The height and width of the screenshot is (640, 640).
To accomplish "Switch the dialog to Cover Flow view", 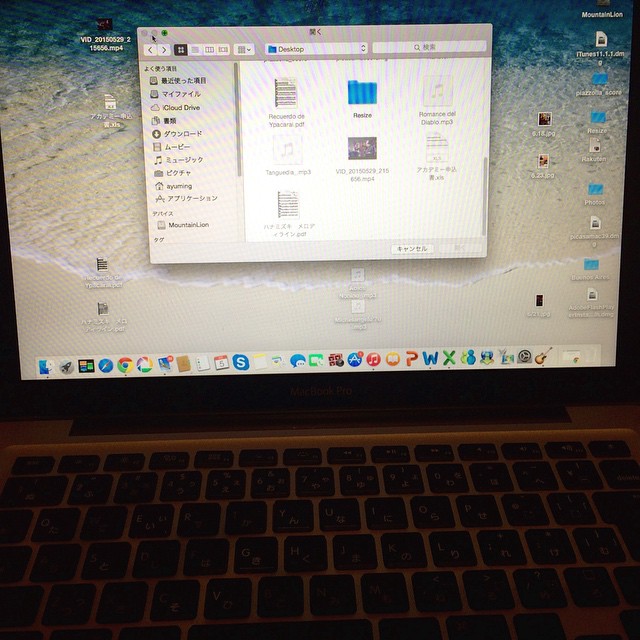I will coord(223,50).
